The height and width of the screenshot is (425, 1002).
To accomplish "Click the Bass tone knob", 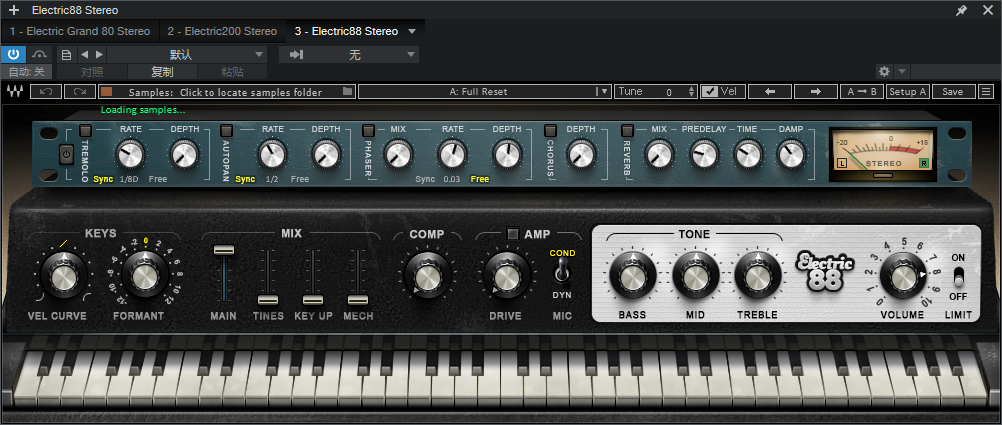I will click(632, 276).
